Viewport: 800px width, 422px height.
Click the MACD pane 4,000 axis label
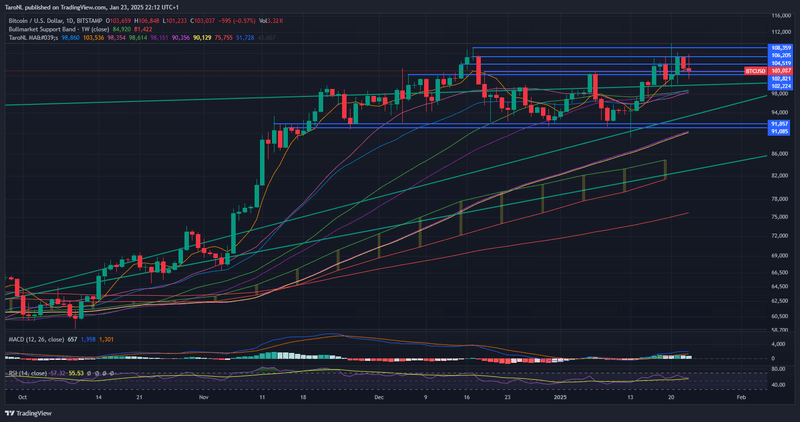tap(780, 344)
